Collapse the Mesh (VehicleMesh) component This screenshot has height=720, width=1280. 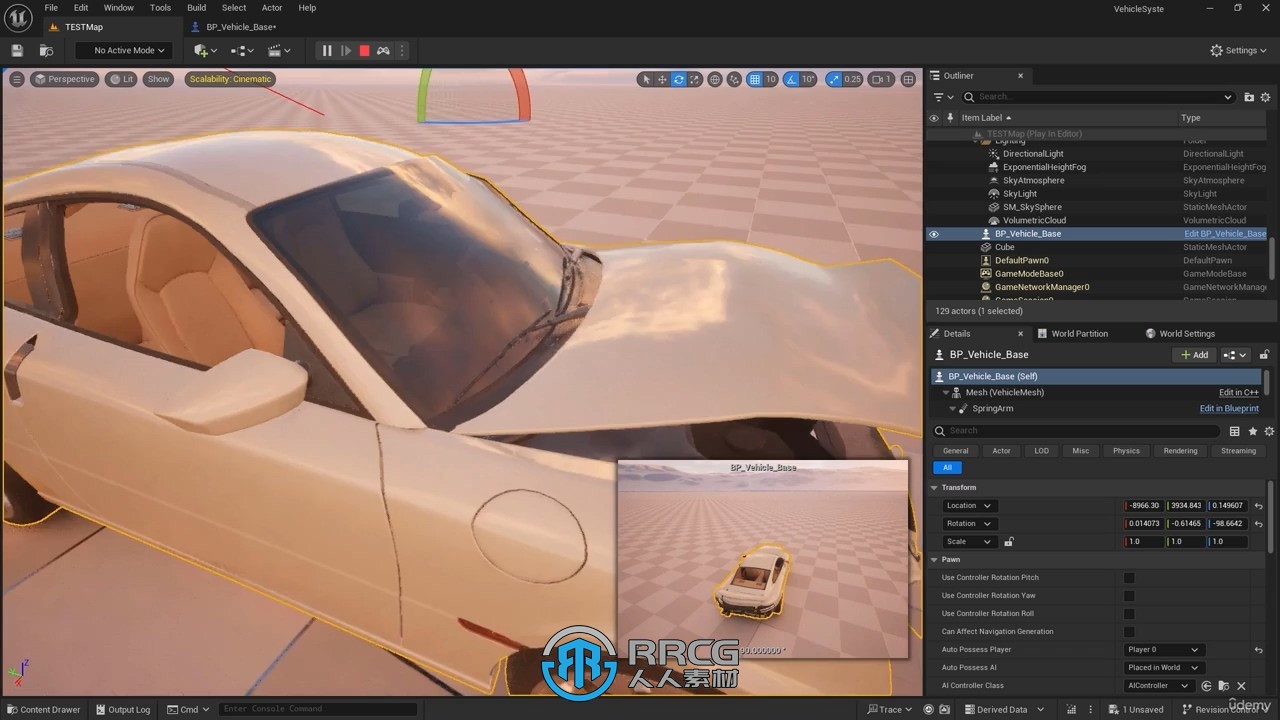(x=945, y=393)
